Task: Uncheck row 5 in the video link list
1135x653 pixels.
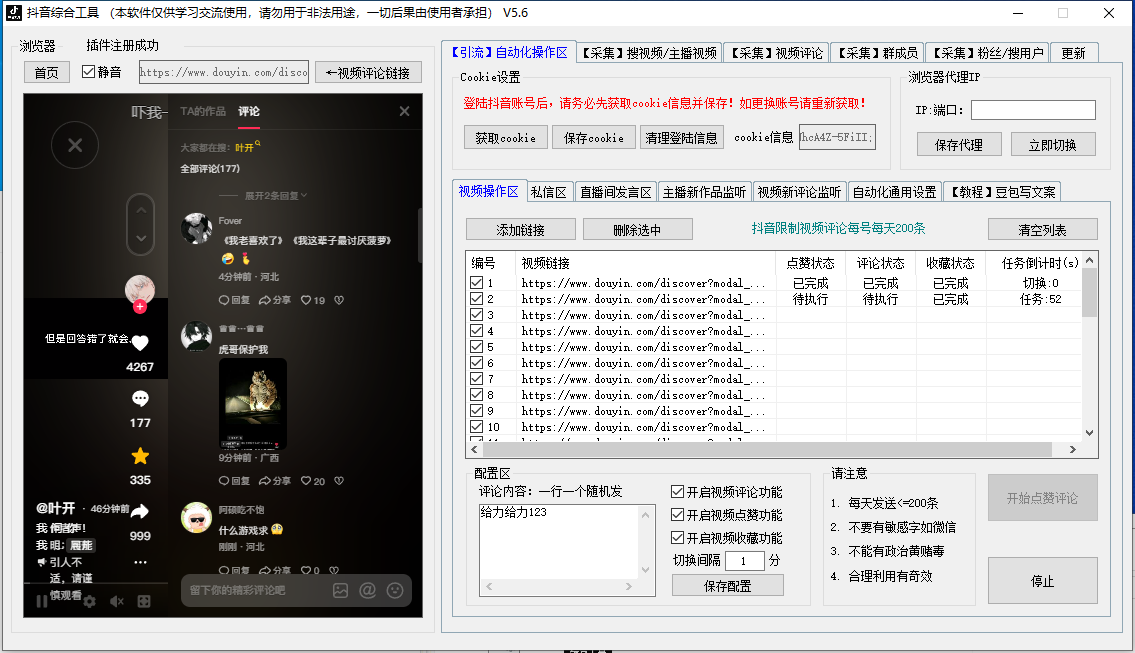Action: [x=476, y=347]
